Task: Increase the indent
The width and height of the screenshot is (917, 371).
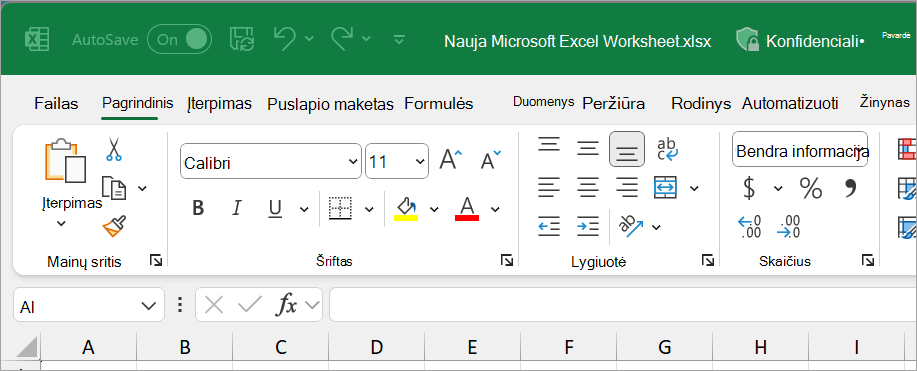Action: (588, 226)
